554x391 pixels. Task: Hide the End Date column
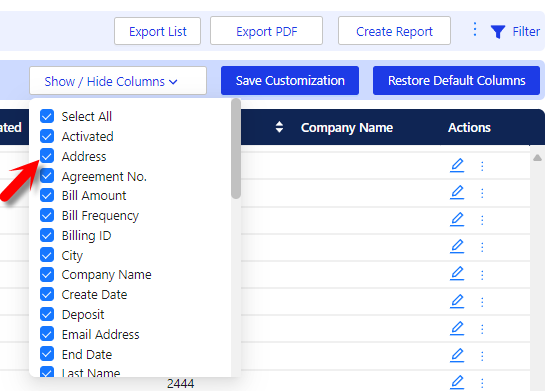47,354
